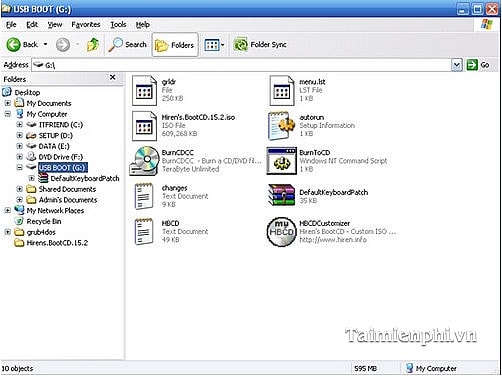Select Recycle Bin in folder tree

pos(44,221)
